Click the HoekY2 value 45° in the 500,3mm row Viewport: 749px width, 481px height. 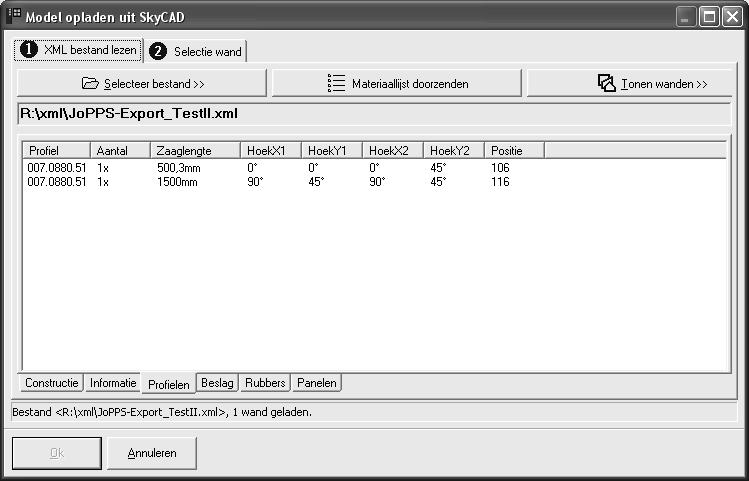point(438,168)
